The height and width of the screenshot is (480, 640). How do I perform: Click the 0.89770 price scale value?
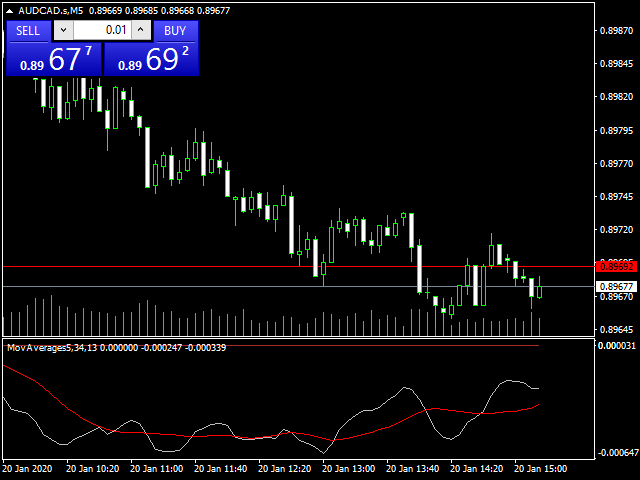point(616,164)
